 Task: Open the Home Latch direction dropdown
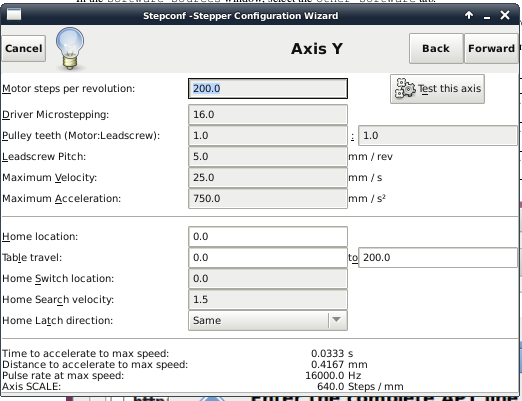click(268, 320)
